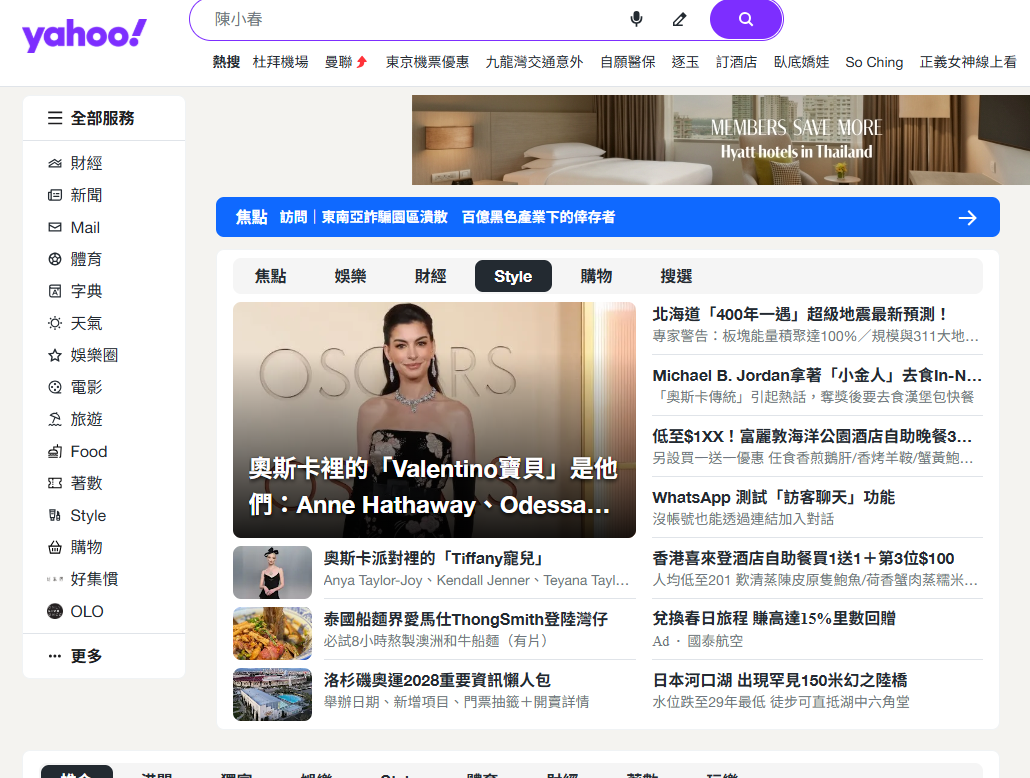1030x778 pixels.
Task: Click trending search 東京機票優惠
Action: point(427,62)
